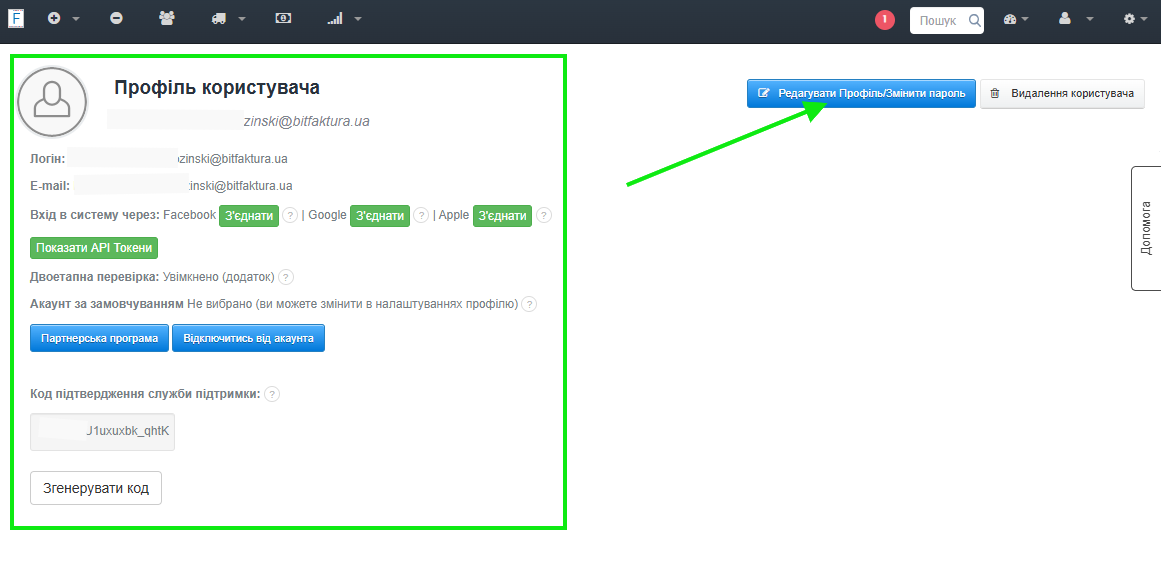Viewport: 1161px width, 561px height.
Task: Open the Допомога side tab
Action: point(1146,228)
